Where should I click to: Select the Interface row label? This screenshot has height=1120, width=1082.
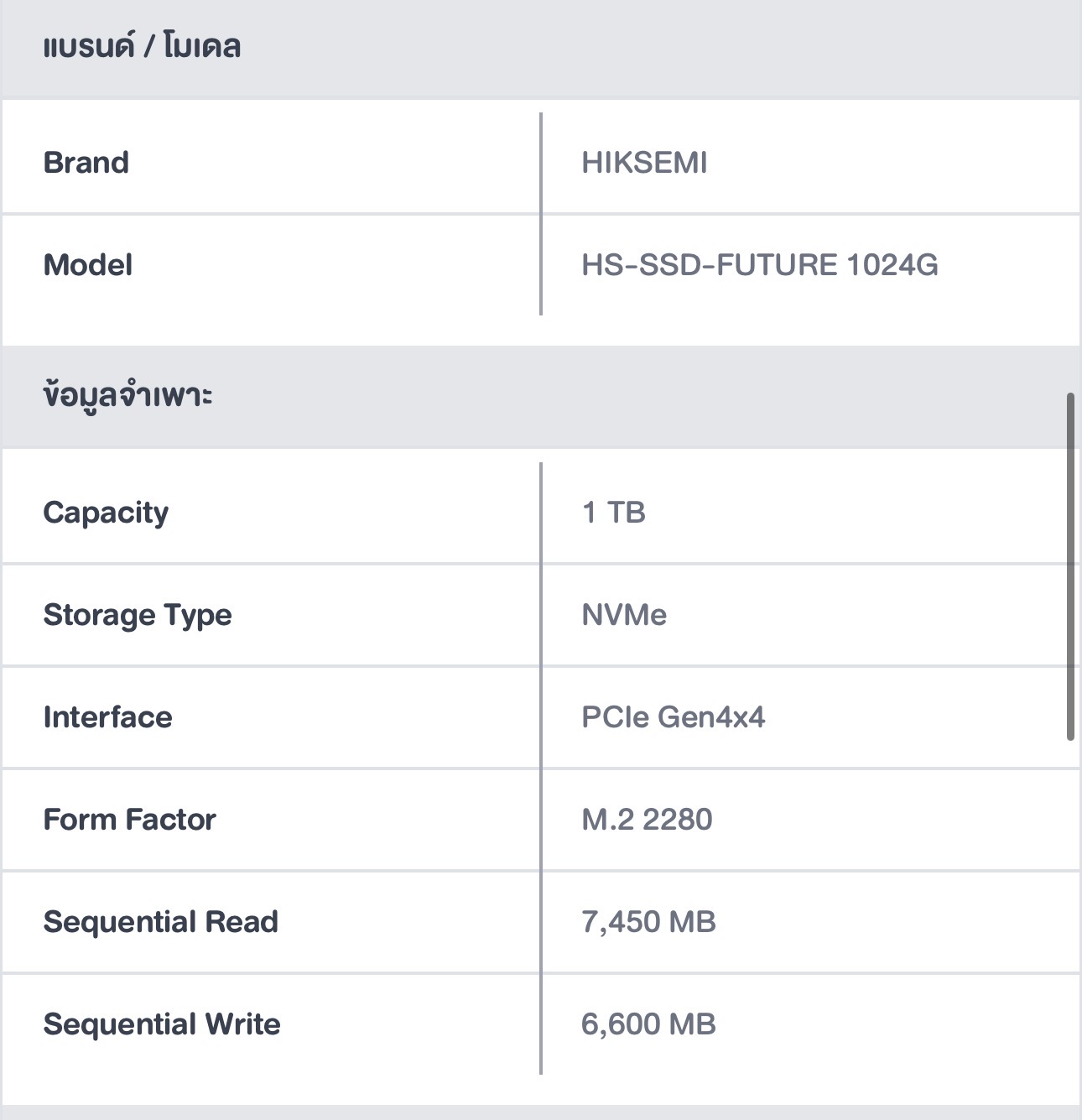[107, 717]
